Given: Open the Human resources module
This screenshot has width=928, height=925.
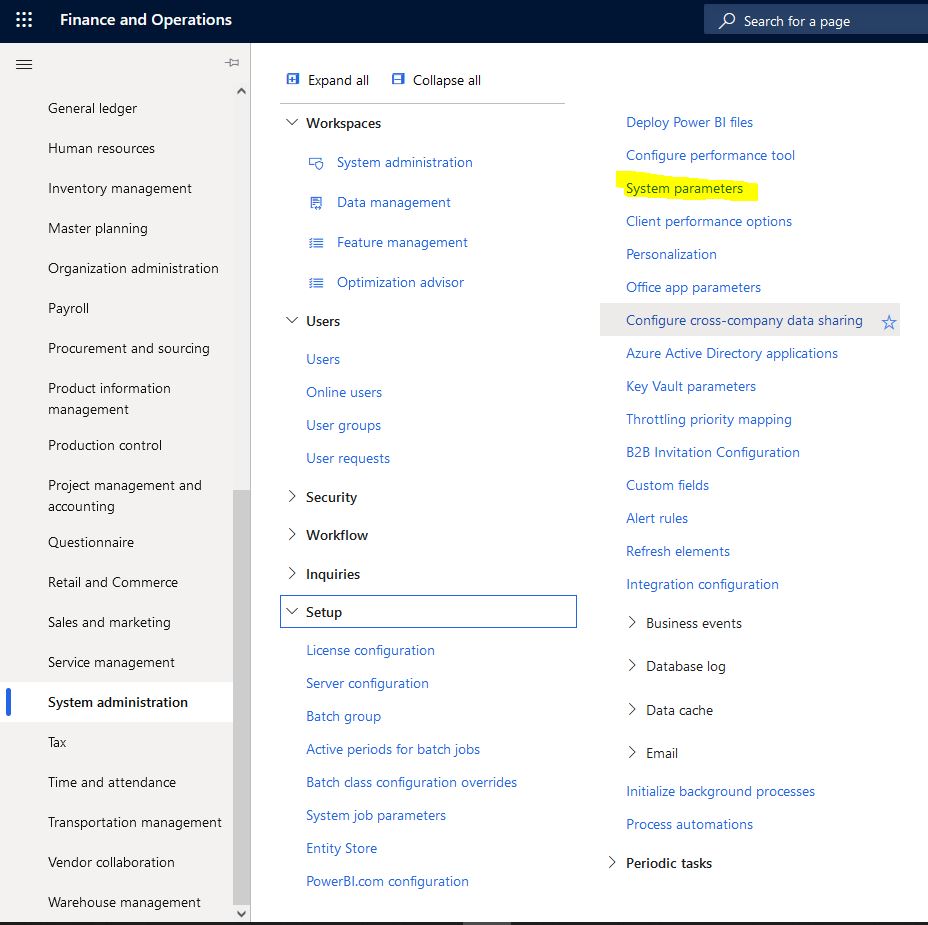Looking at the screenshot, I should (x=101, y=148).
